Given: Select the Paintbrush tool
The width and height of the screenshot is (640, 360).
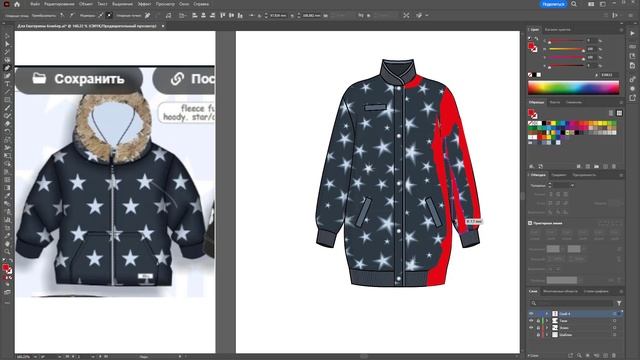Looking at the screenshot, I should pos(7,108).
